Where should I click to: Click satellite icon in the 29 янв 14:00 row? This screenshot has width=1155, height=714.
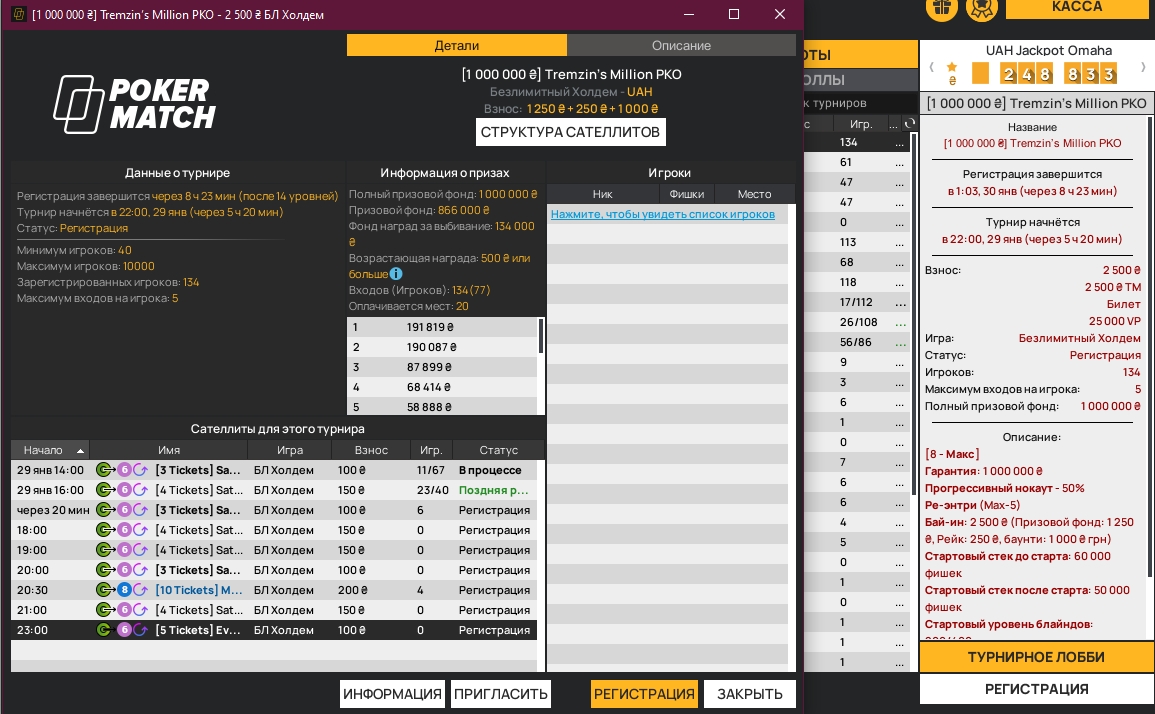105,470
